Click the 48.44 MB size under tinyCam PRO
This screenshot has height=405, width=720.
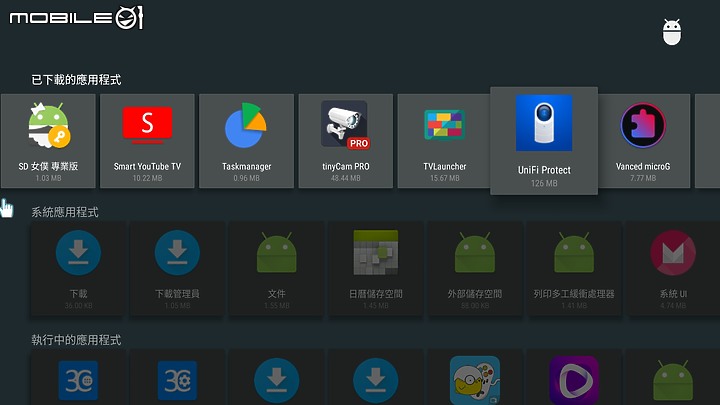pyautogui.click(x=346, y=178)
